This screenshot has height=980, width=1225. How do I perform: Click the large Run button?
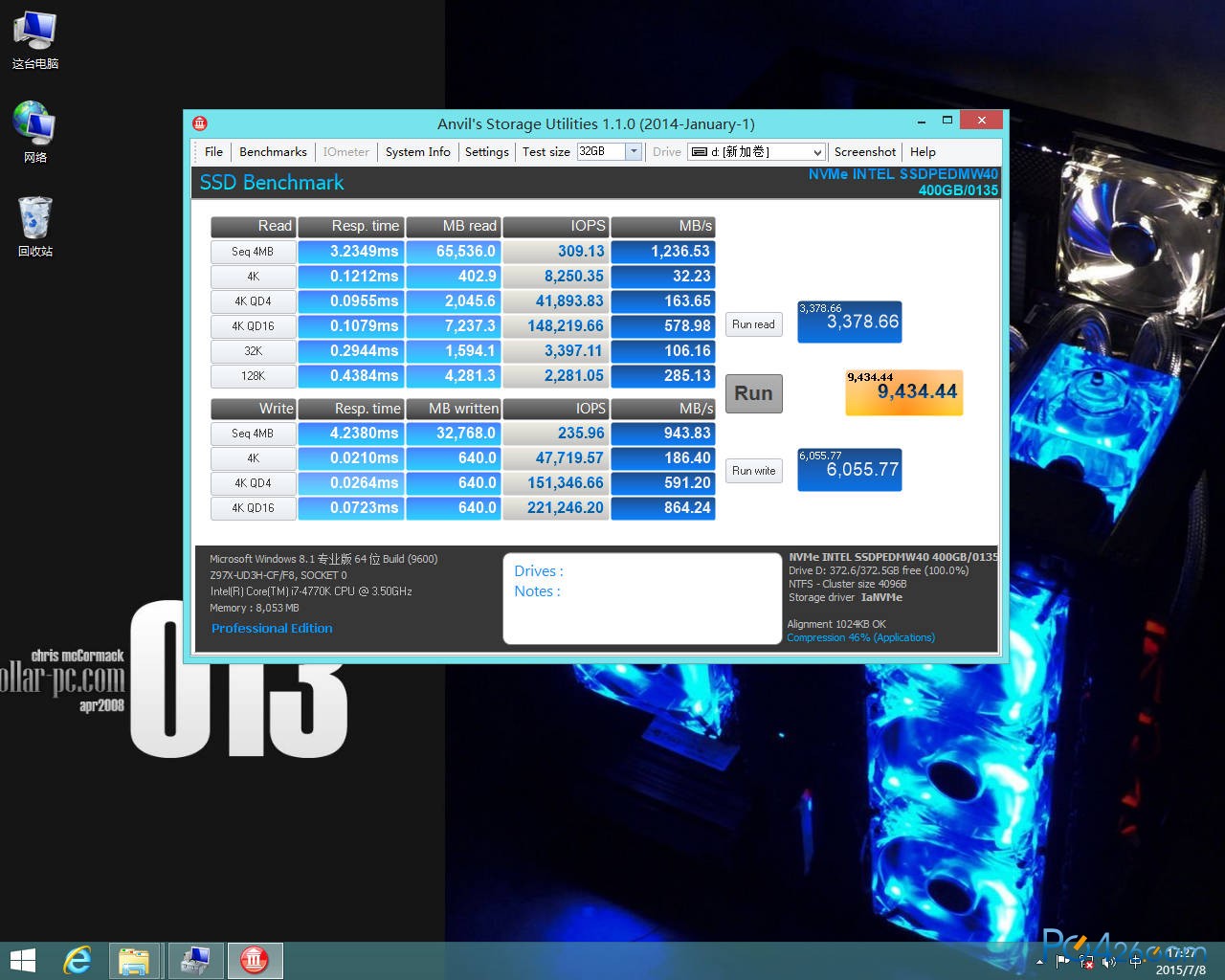coord(753,393)
